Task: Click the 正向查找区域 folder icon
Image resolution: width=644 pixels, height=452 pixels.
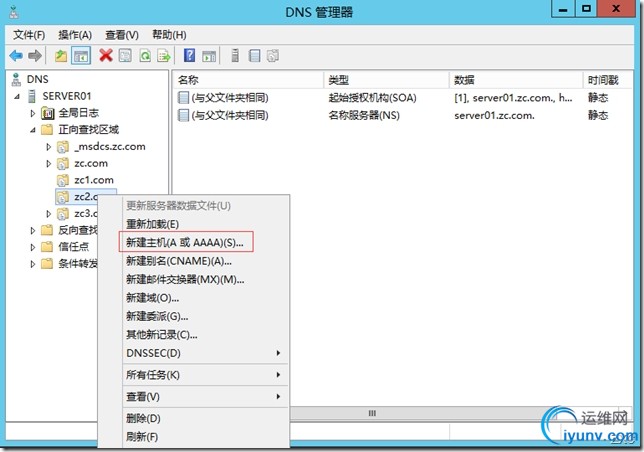Action: pos(47,130)
